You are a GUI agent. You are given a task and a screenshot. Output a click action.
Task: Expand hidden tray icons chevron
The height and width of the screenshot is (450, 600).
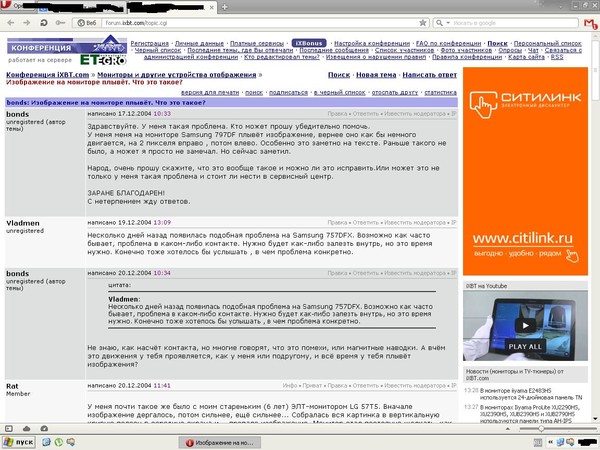coord(550,443)
